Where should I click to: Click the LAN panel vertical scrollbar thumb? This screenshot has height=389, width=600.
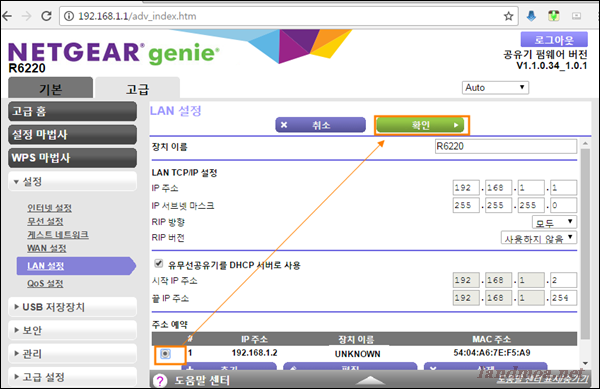coord(585,244)
